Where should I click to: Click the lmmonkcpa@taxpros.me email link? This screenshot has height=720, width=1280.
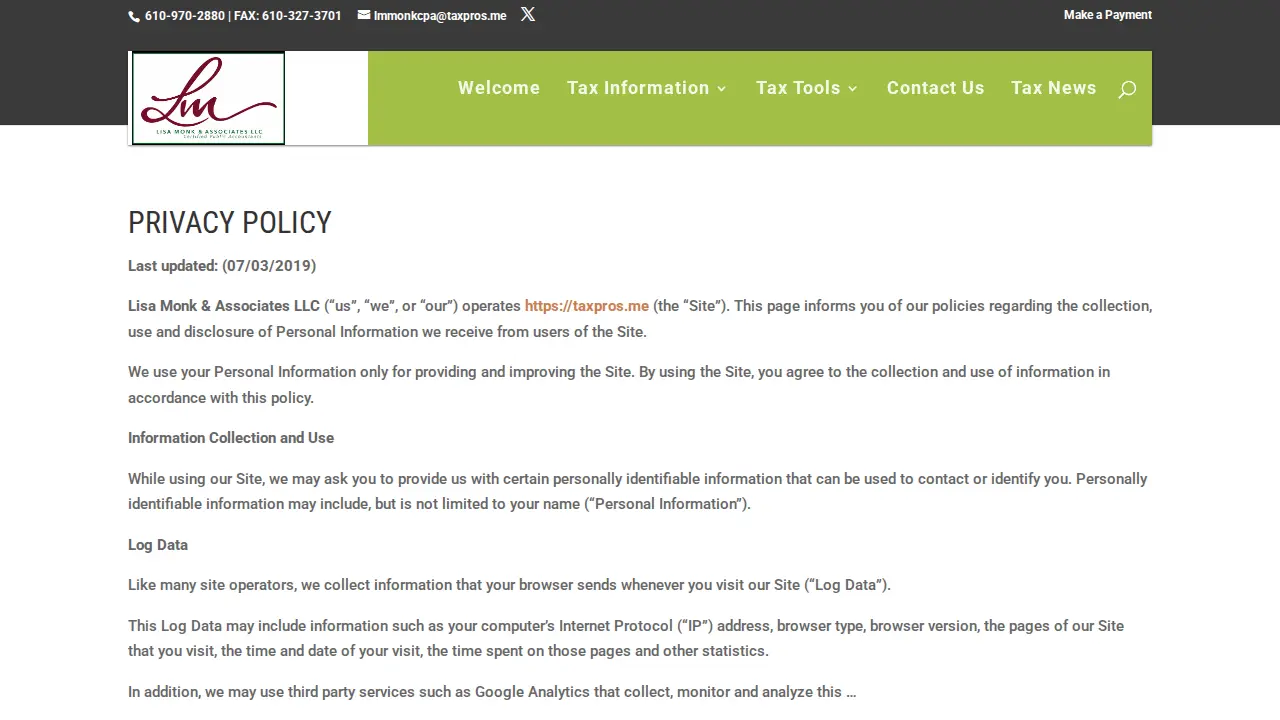[440, 16]
